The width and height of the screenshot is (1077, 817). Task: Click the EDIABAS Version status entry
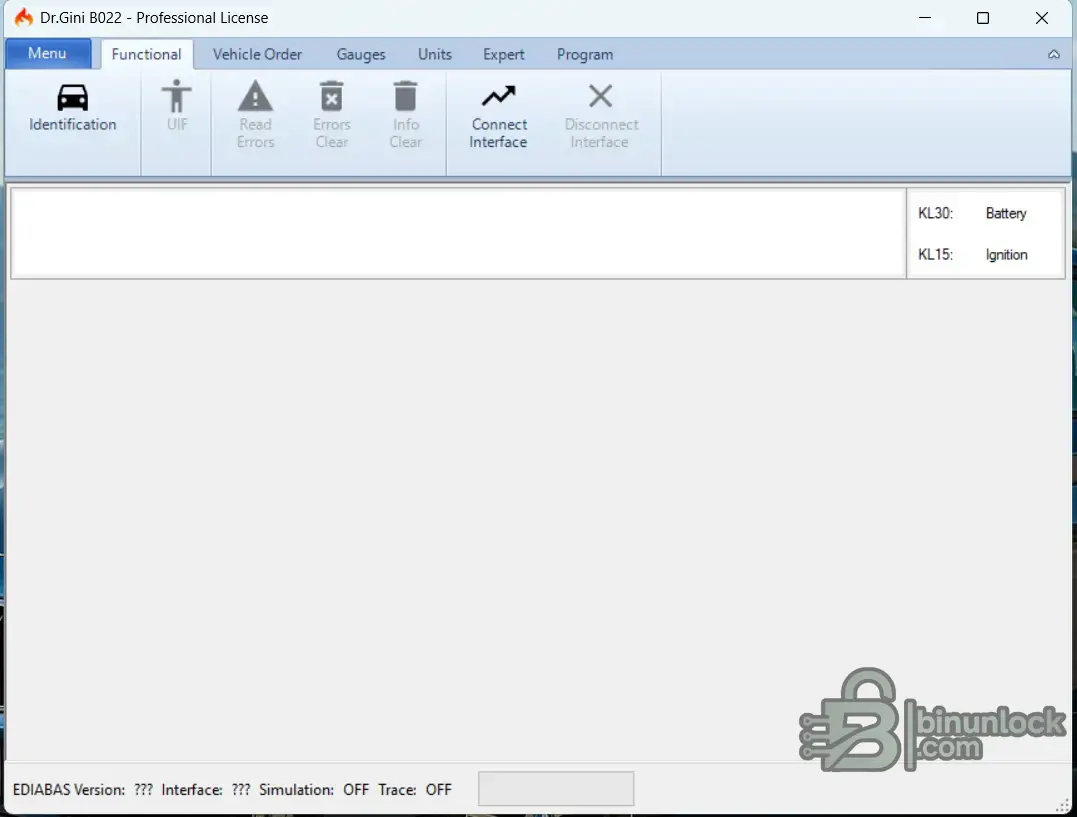[x=82, y=790]
